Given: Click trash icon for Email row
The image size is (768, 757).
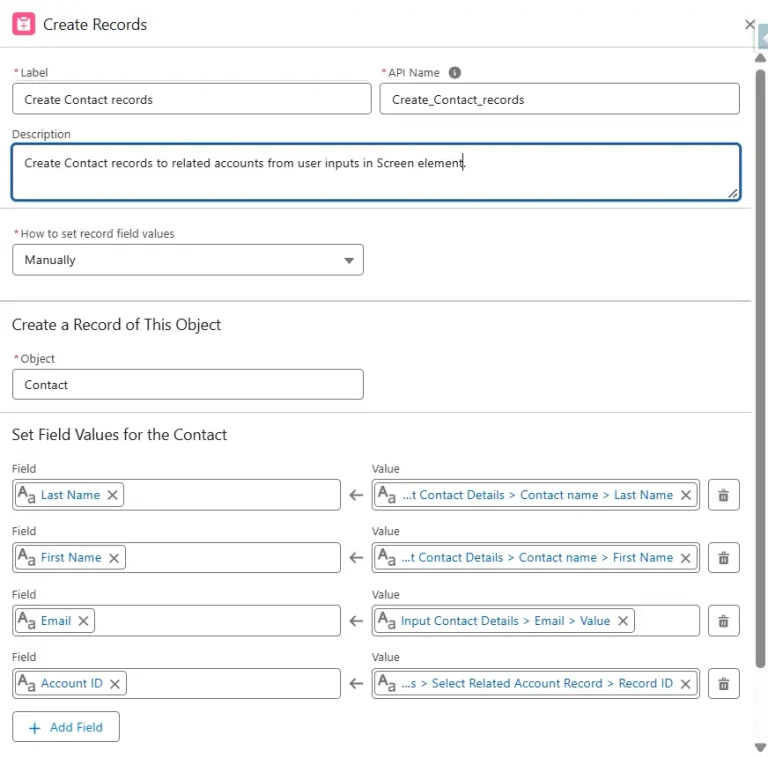Looking at the screenshot, I should click(723, 621).
